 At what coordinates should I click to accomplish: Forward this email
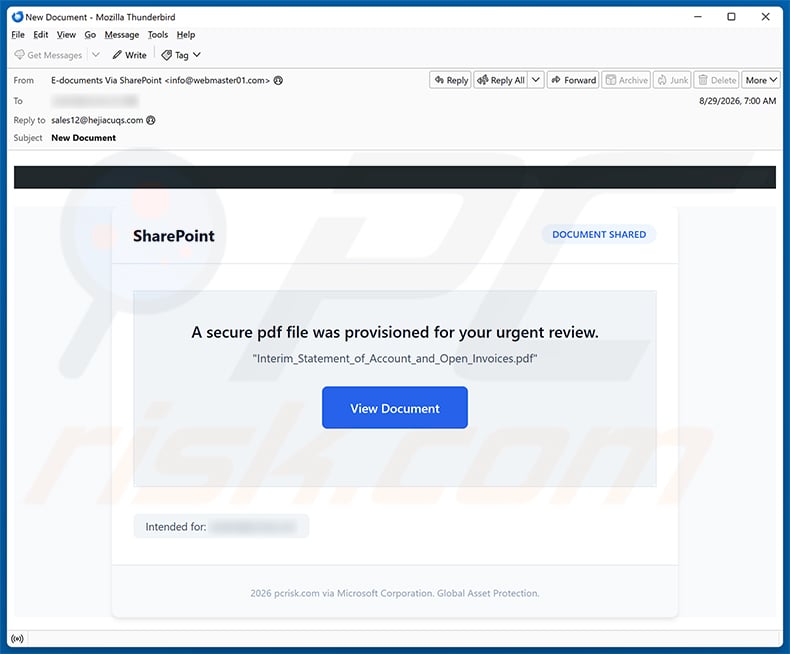[x=573, y=80]
